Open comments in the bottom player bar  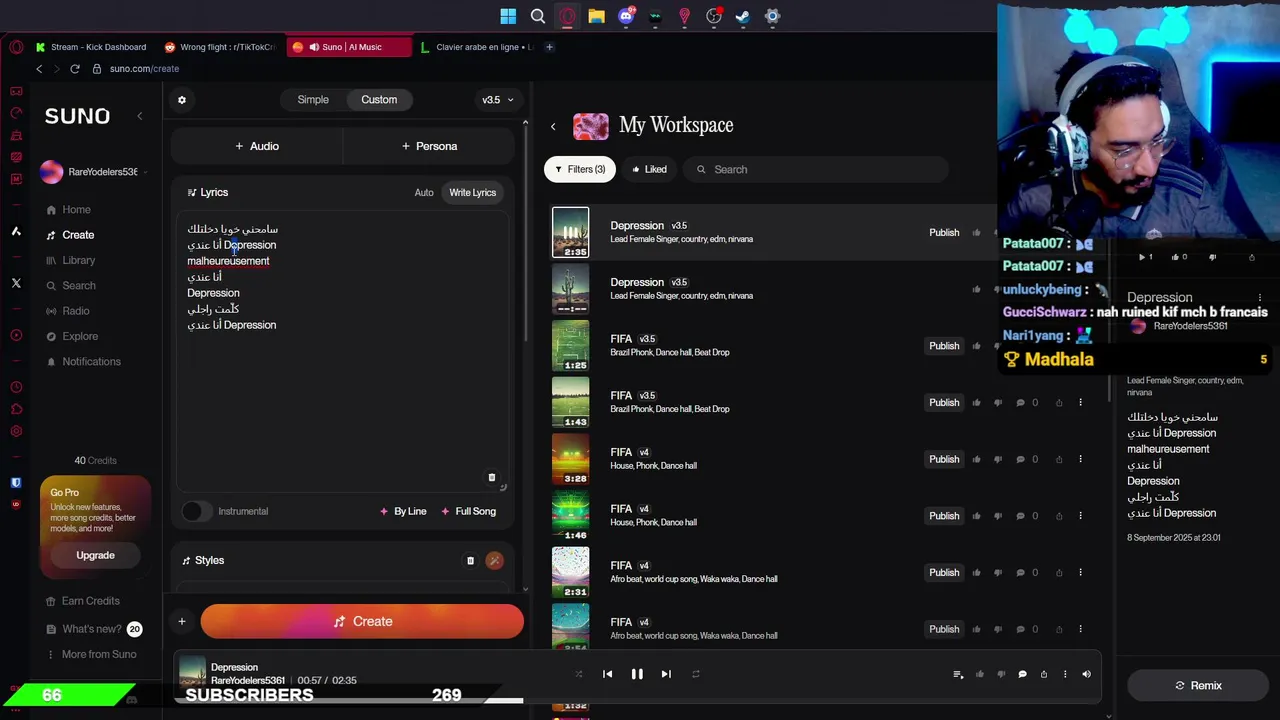1022,675
